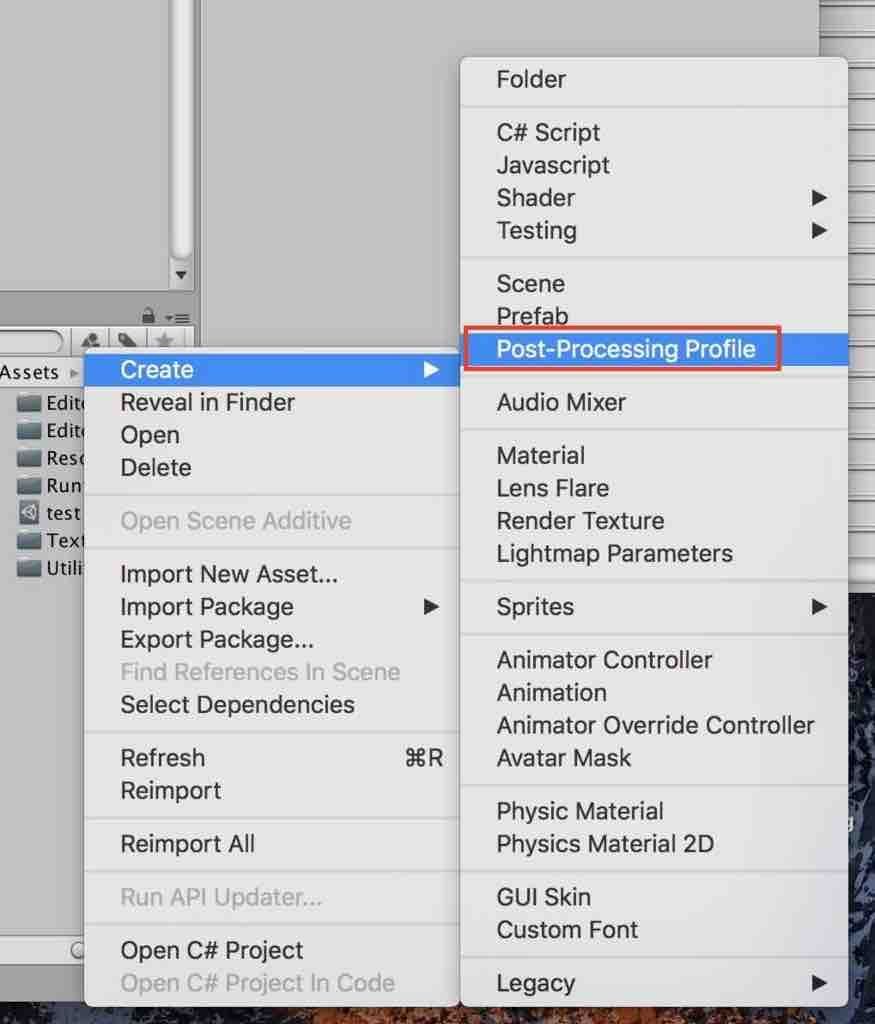Click the scrollbar down arrow

click(182, 275)
